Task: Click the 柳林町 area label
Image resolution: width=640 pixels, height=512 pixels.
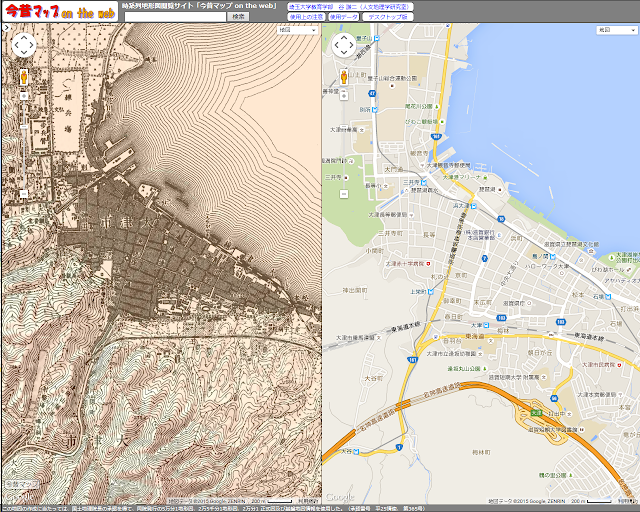Action: click(x=481, y=452)
